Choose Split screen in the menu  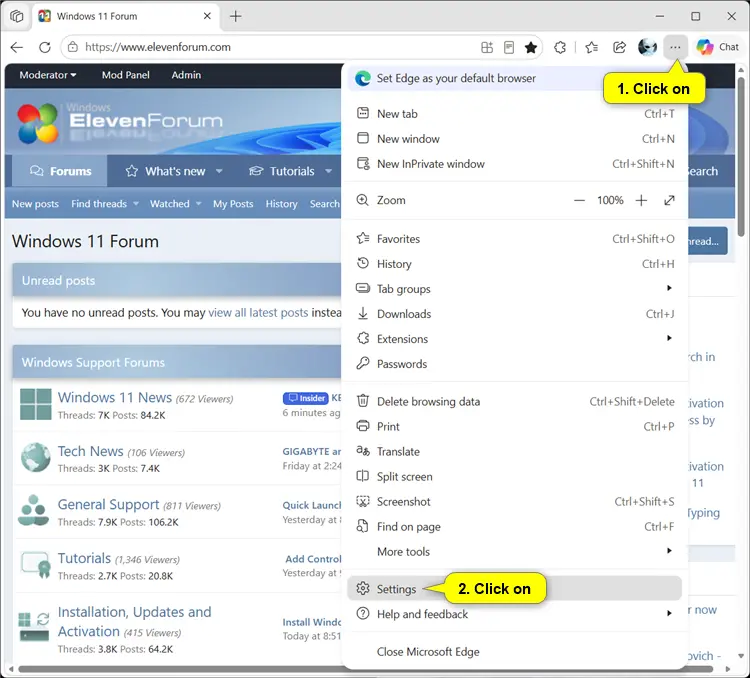coord(516,477)
